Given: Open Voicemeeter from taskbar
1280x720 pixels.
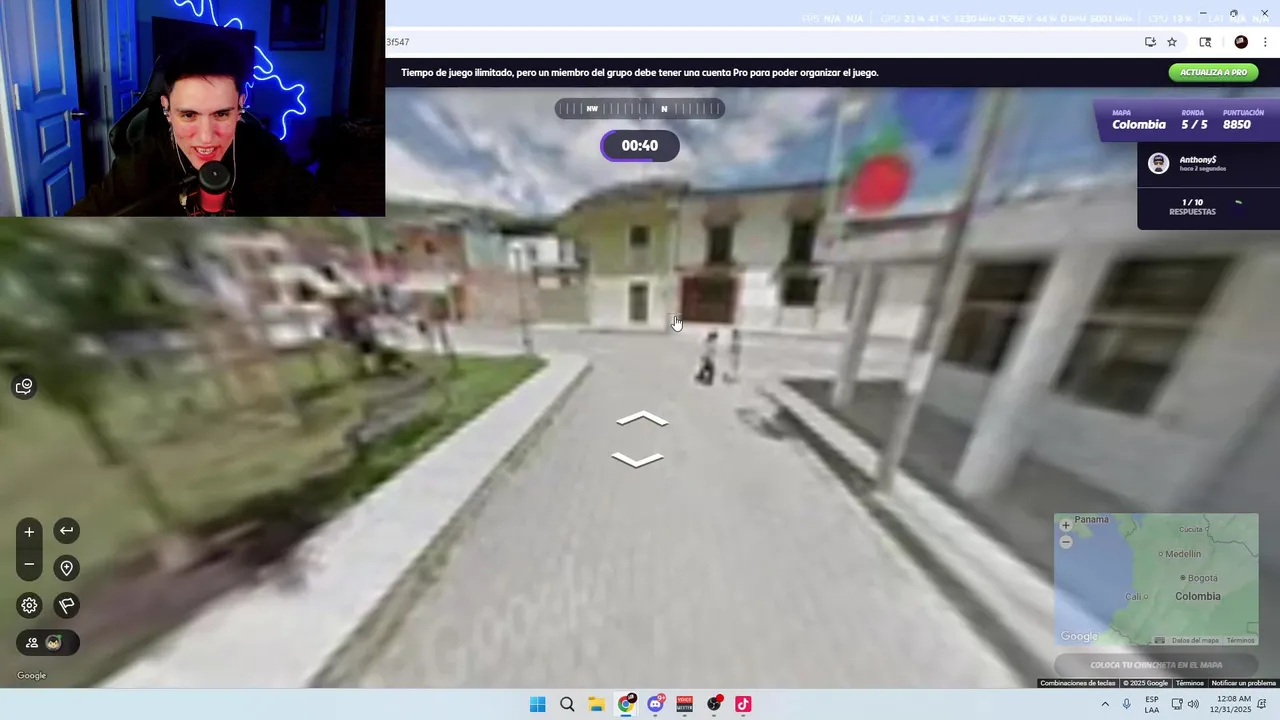Looking at the screenshot, I should tap(685, 704).
